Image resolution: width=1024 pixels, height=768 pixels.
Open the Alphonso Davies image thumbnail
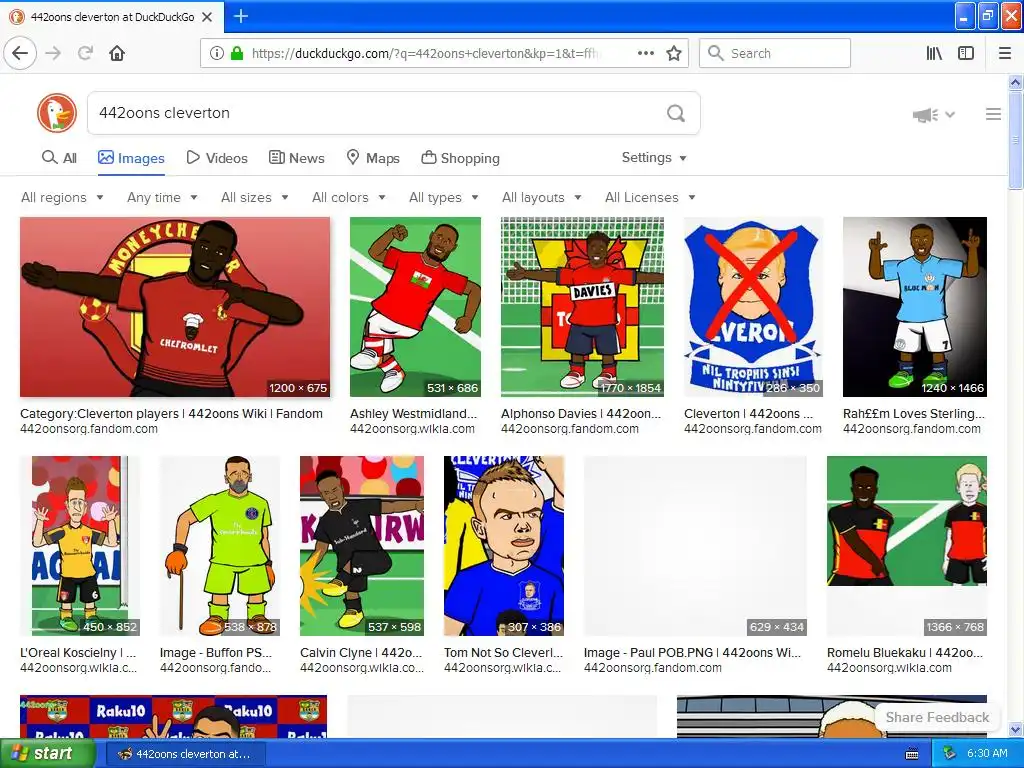pos(583,307)
